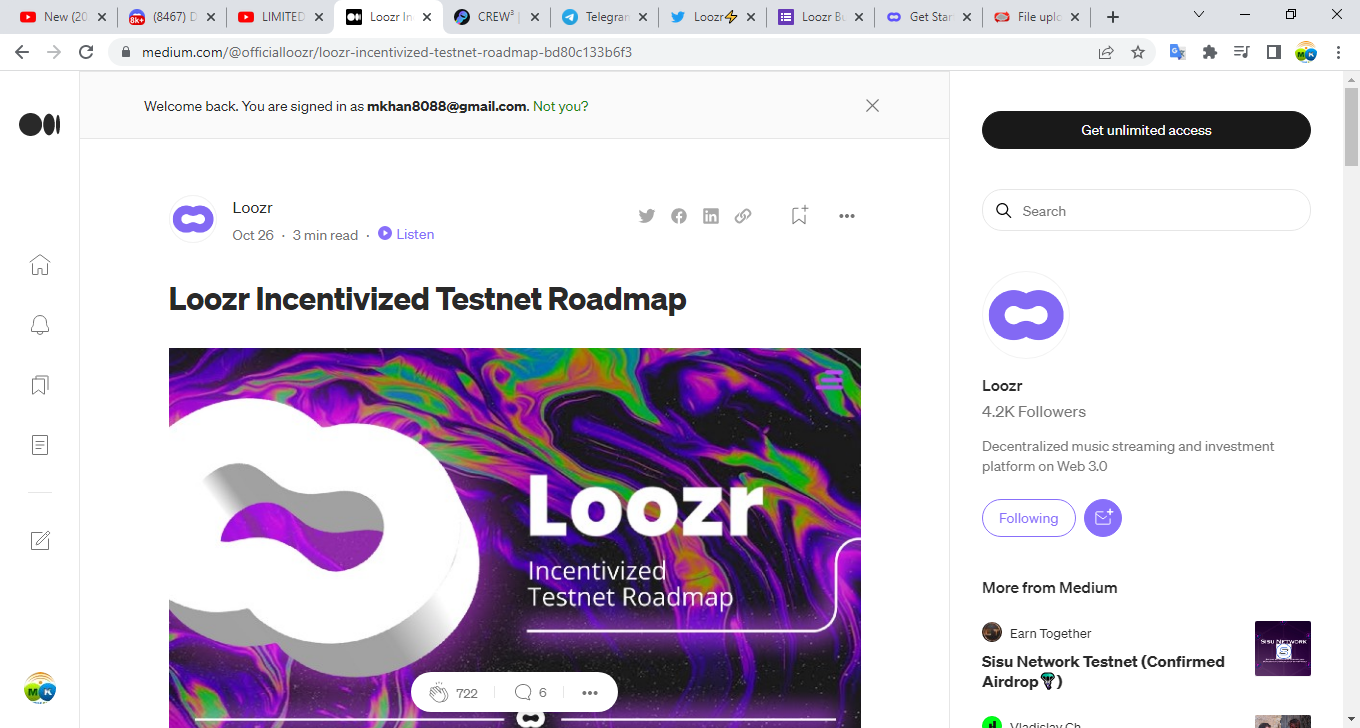Image resolution: width=1360 pixels, height=728 pixels.
Task: Open media controls in Chrome toolbar
Action: pyautogui.click(x=1242, y=52)
